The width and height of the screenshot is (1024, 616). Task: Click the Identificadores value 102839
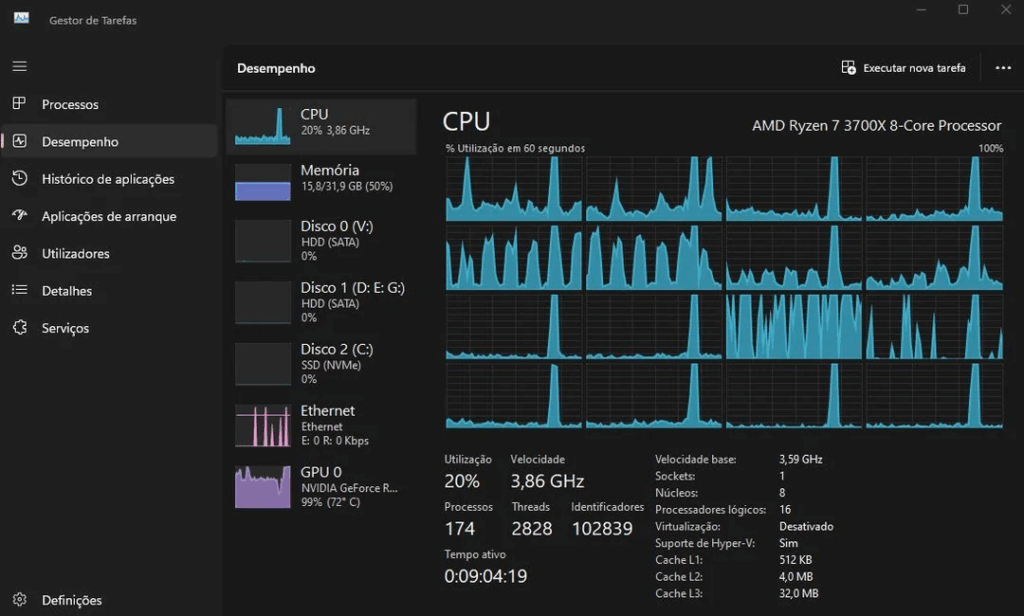point(602,528)
